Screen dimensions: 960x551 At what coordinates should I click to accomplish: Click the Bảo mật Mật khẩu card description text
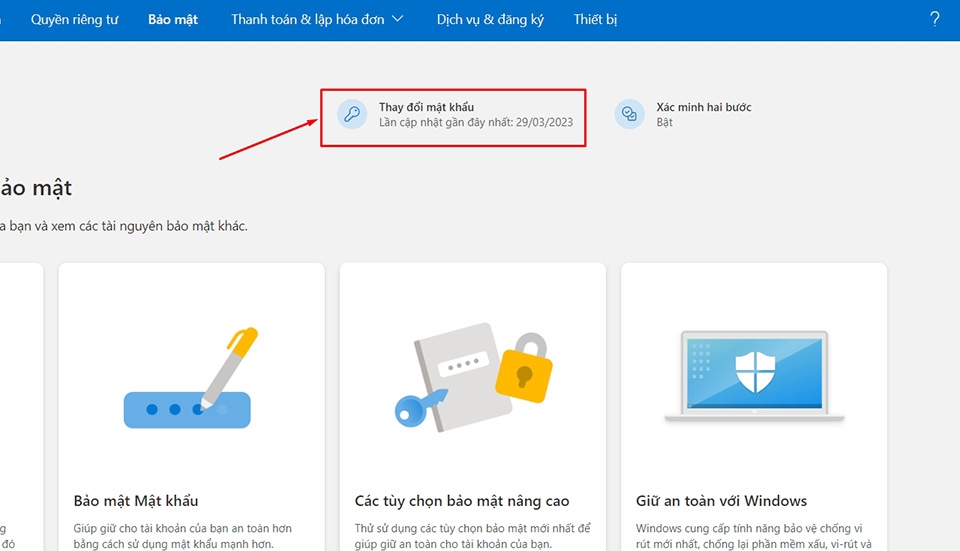coord(182,536)
